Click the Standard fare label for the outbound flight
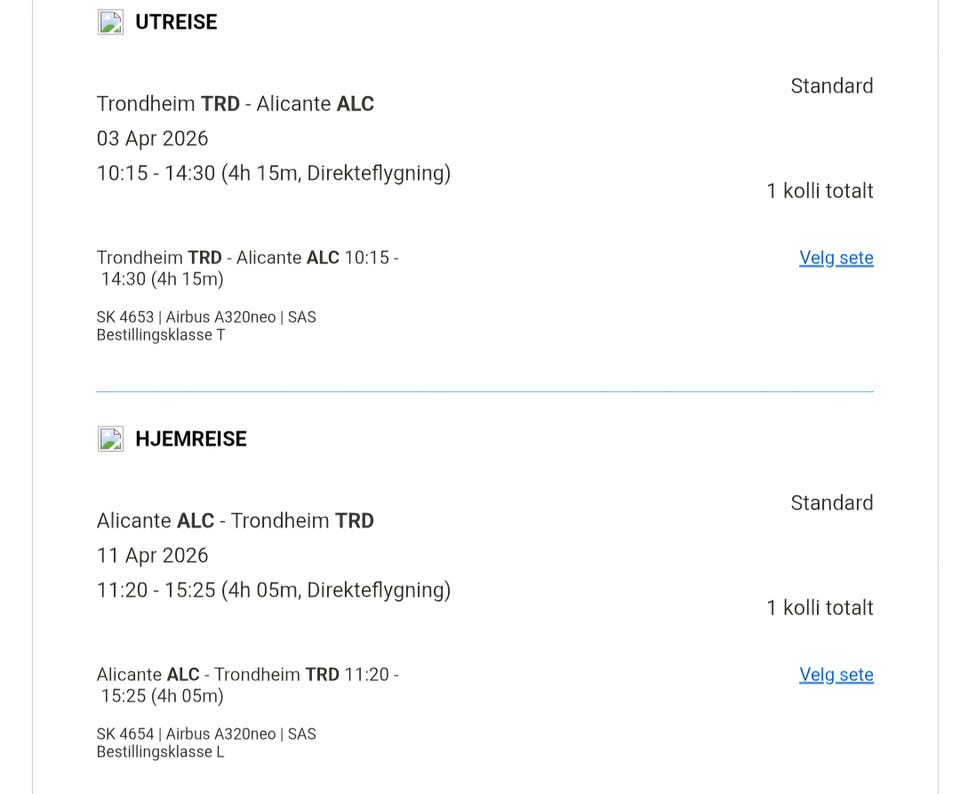Viewport: 960px width, 794px height. coord(831,87)
